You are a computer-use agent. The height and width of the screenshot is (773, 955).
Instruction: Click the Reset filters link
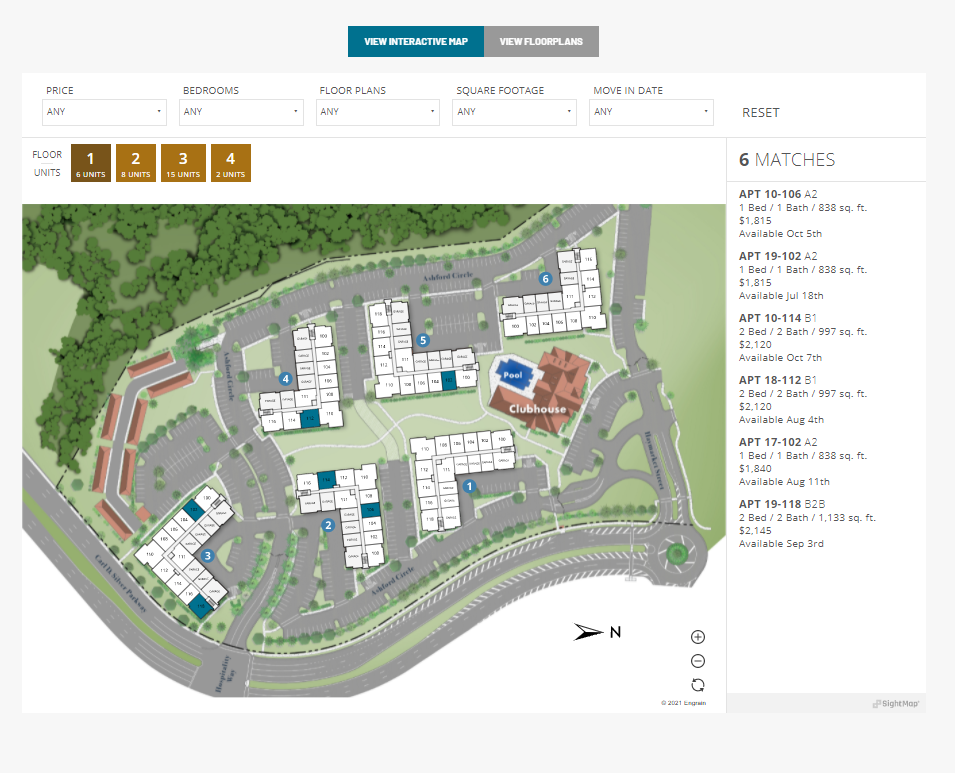[x=761, y=112]
